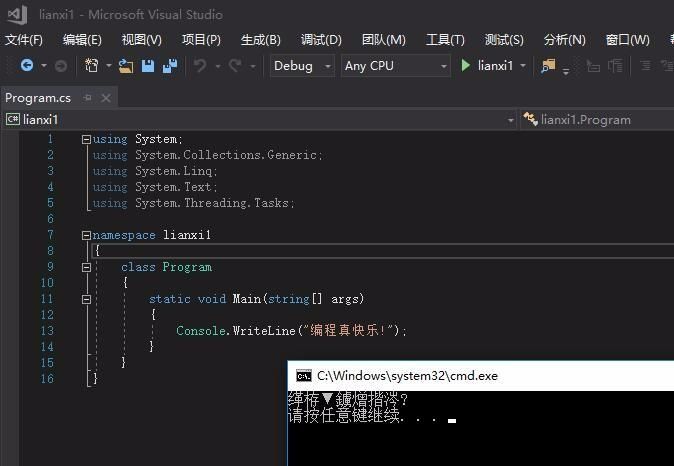
Task: Open the Debug configuration dropdown
Action: (303, 66)
